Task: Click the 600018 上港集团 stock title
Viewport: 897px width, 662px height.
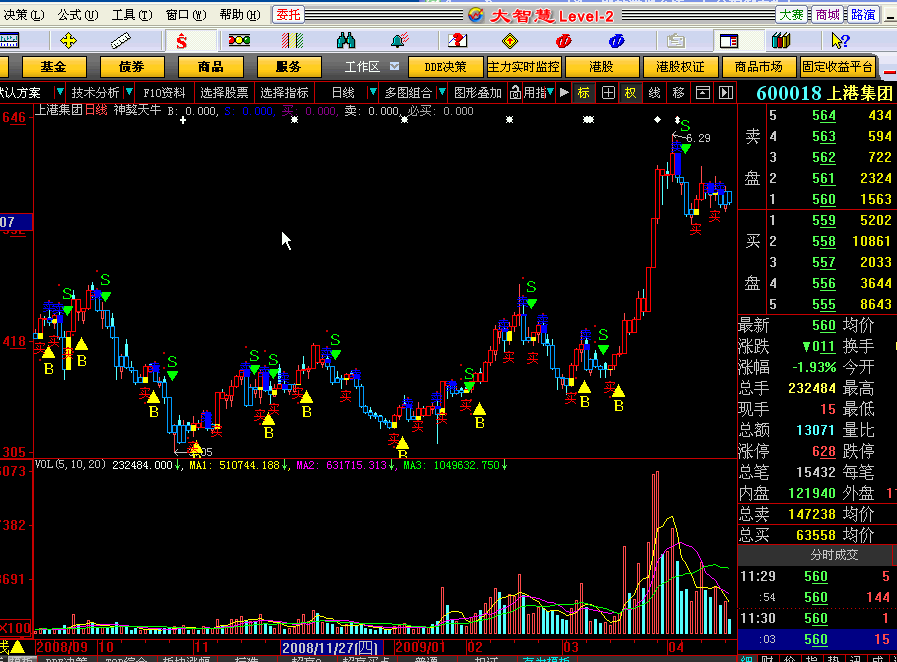Action: 824,93
